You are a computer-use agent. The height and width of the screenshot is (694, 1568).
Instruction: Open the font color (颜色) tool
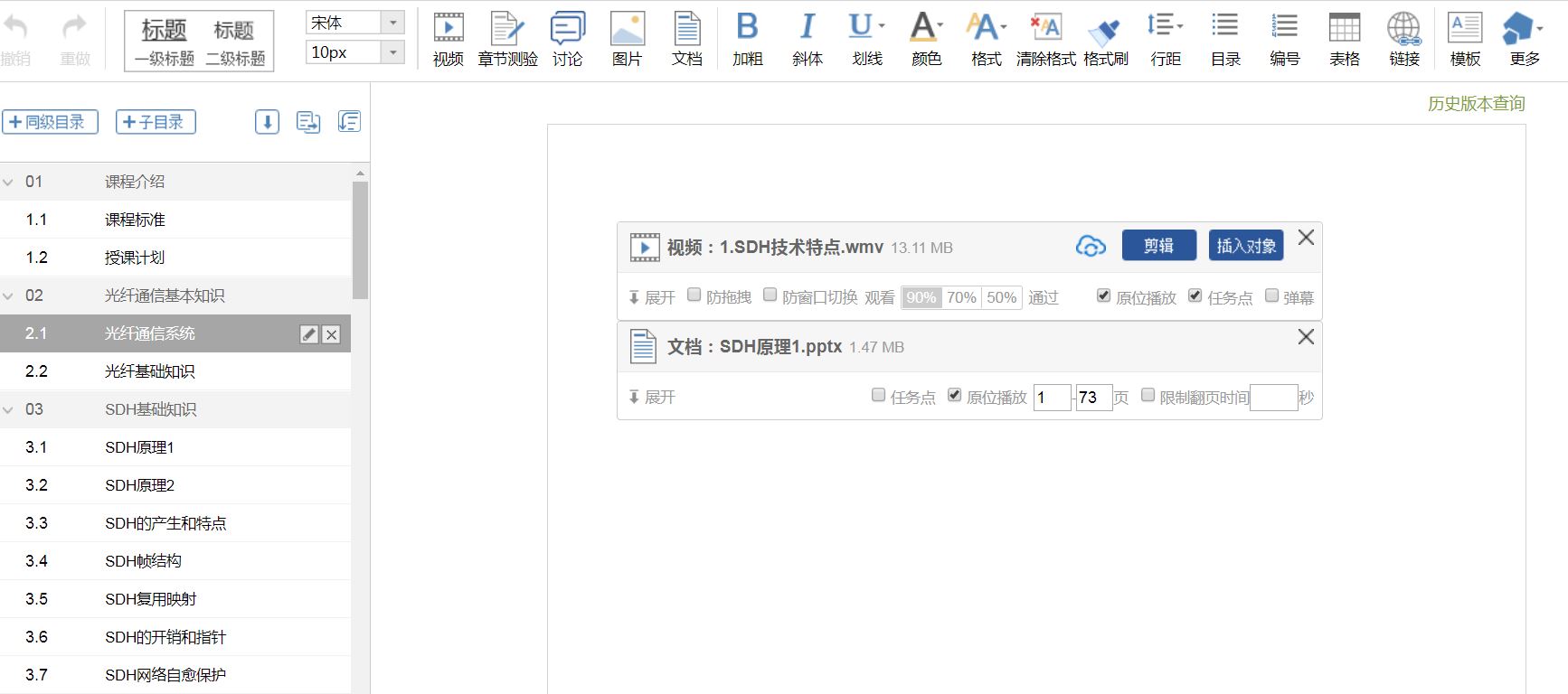(926, 40)
